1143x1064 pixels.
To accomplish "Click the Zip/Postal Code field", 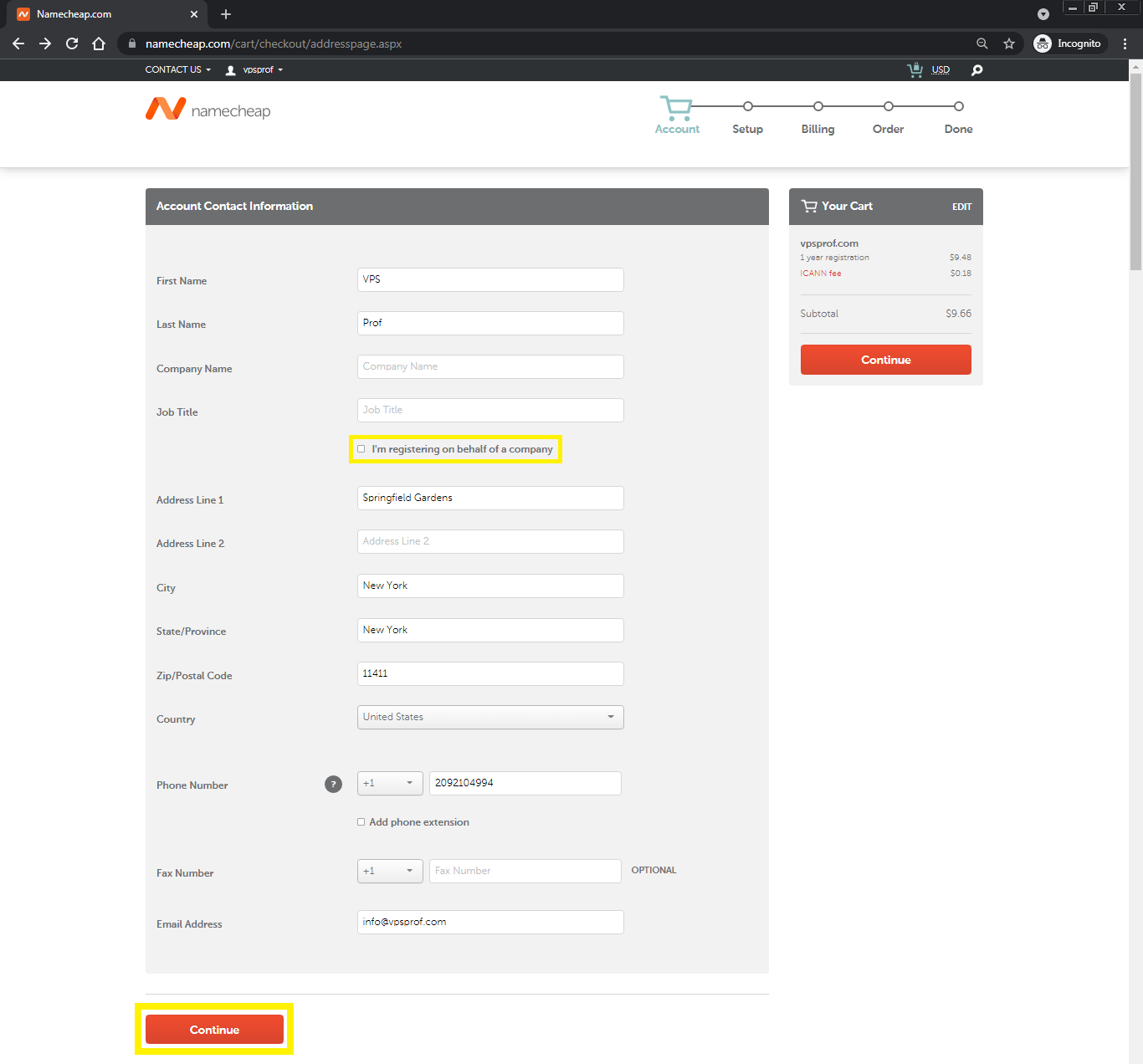I will click(x=490, y=673).
